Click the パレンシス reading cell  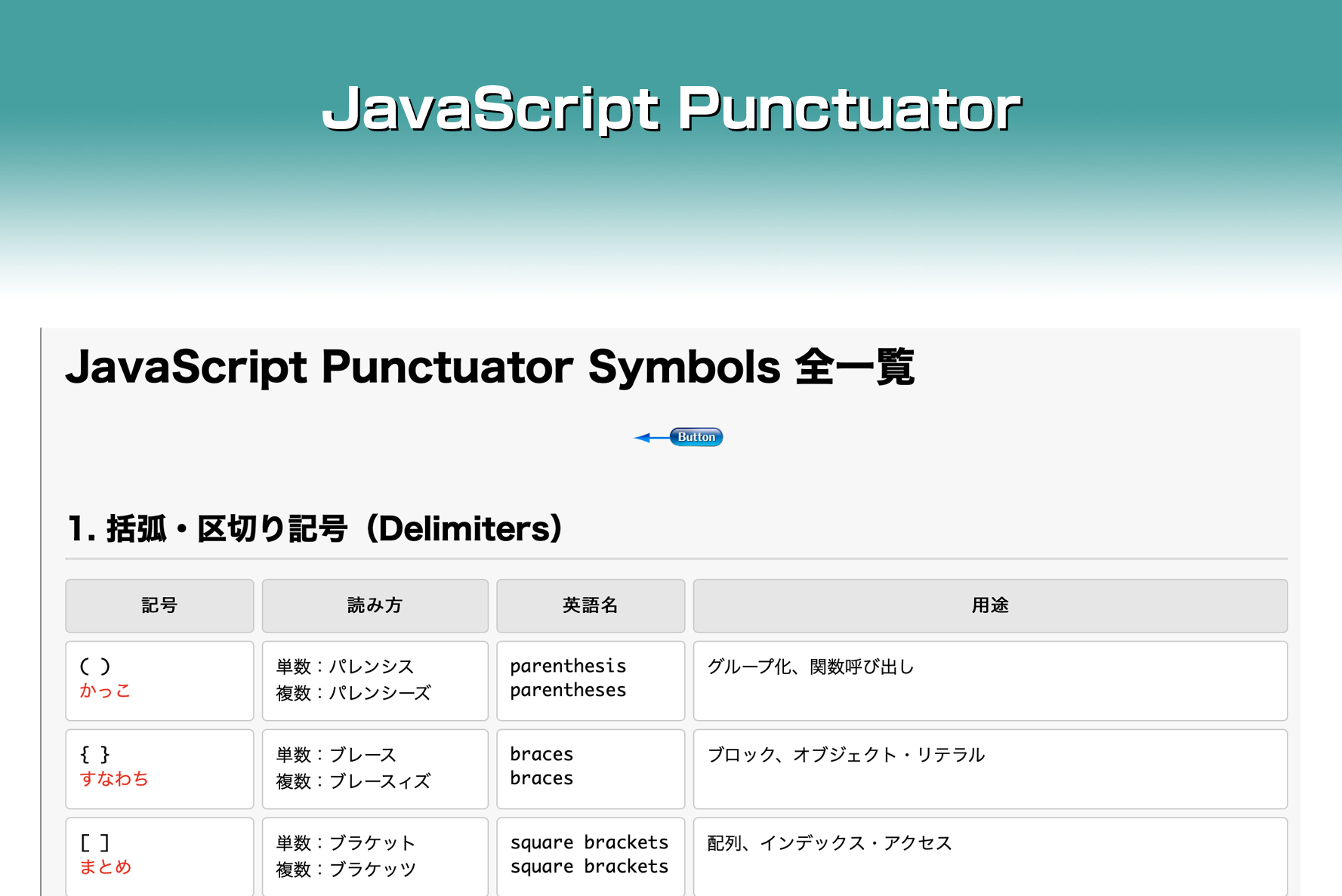pyautogui.click(x=375, y=680)
